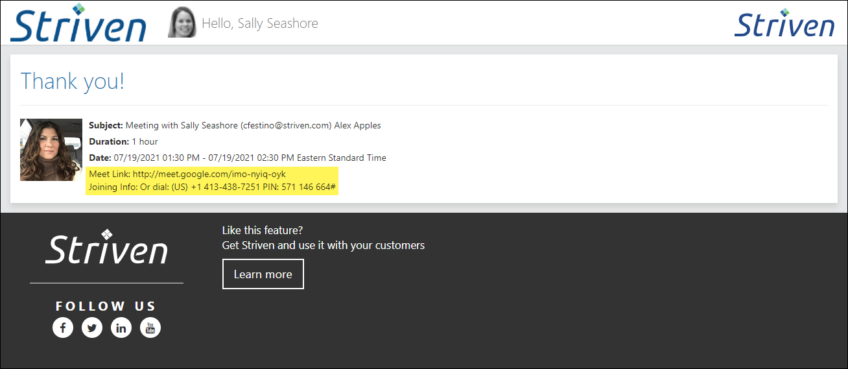
Task: Click the 'Hello, Sally Seashore' greeting
Action: coord(260,23)
